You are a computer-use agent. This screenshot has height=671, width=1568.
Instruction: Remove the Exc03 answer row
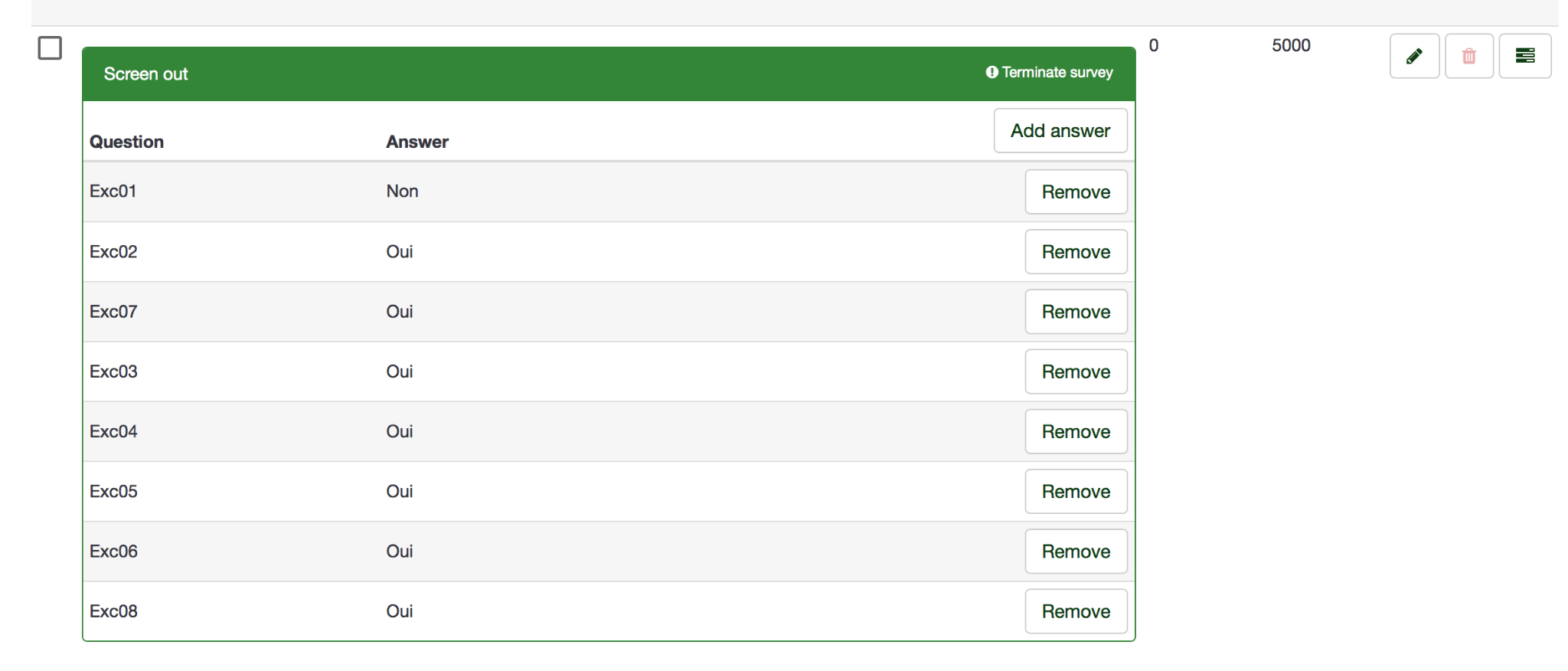tap(1076, 372)
